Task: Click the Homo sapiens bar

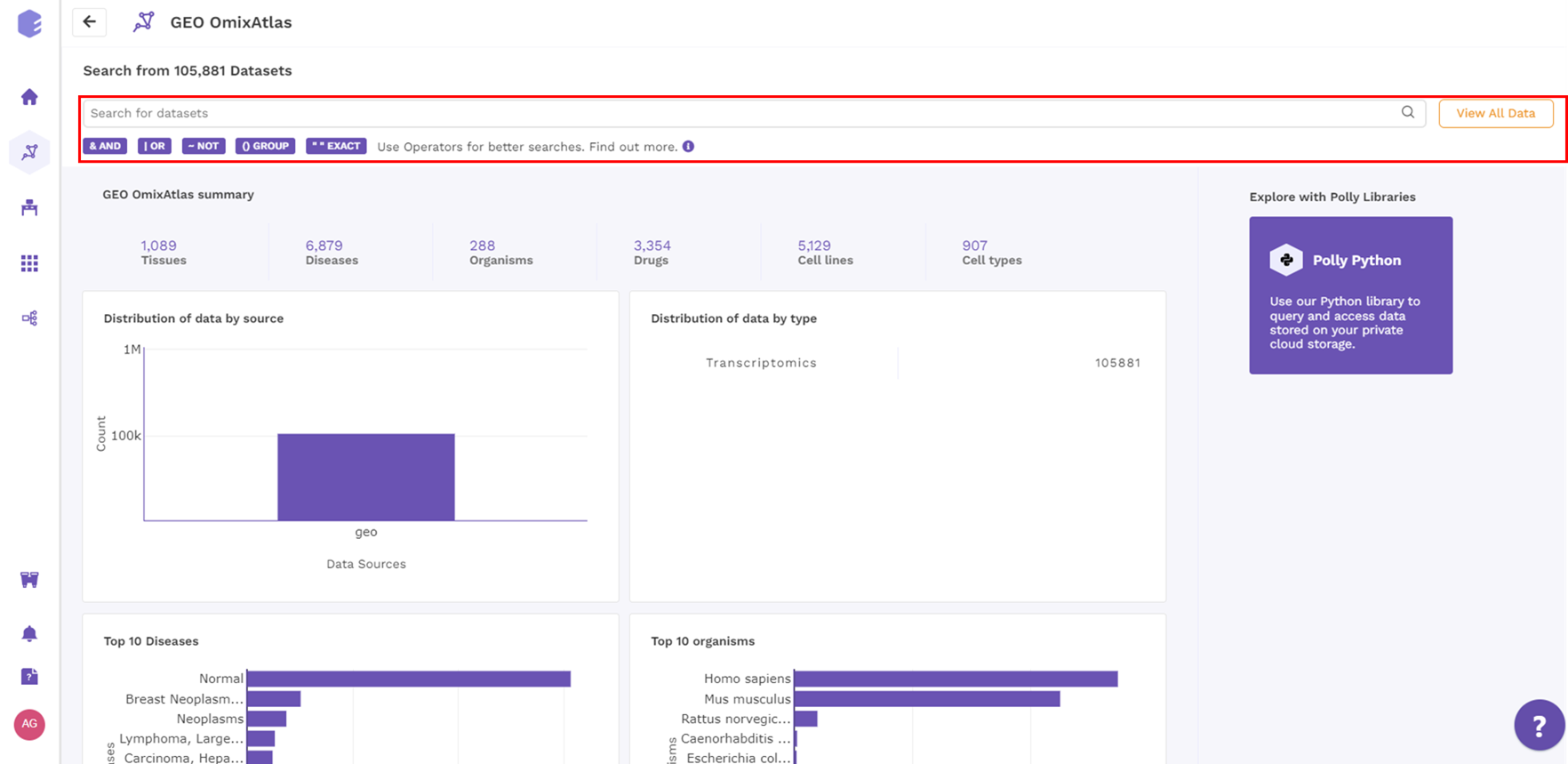Action: tap(956, 679)
